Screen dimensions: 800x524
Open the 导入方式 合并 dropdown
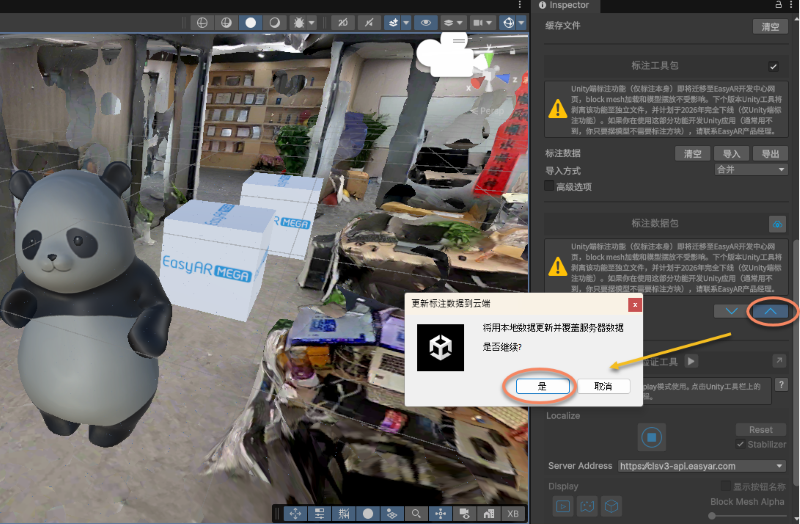[x=751, y=169]
